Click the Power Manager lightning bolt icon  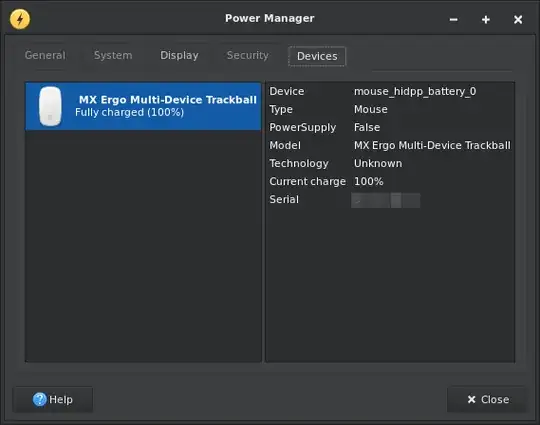(20, 19)
